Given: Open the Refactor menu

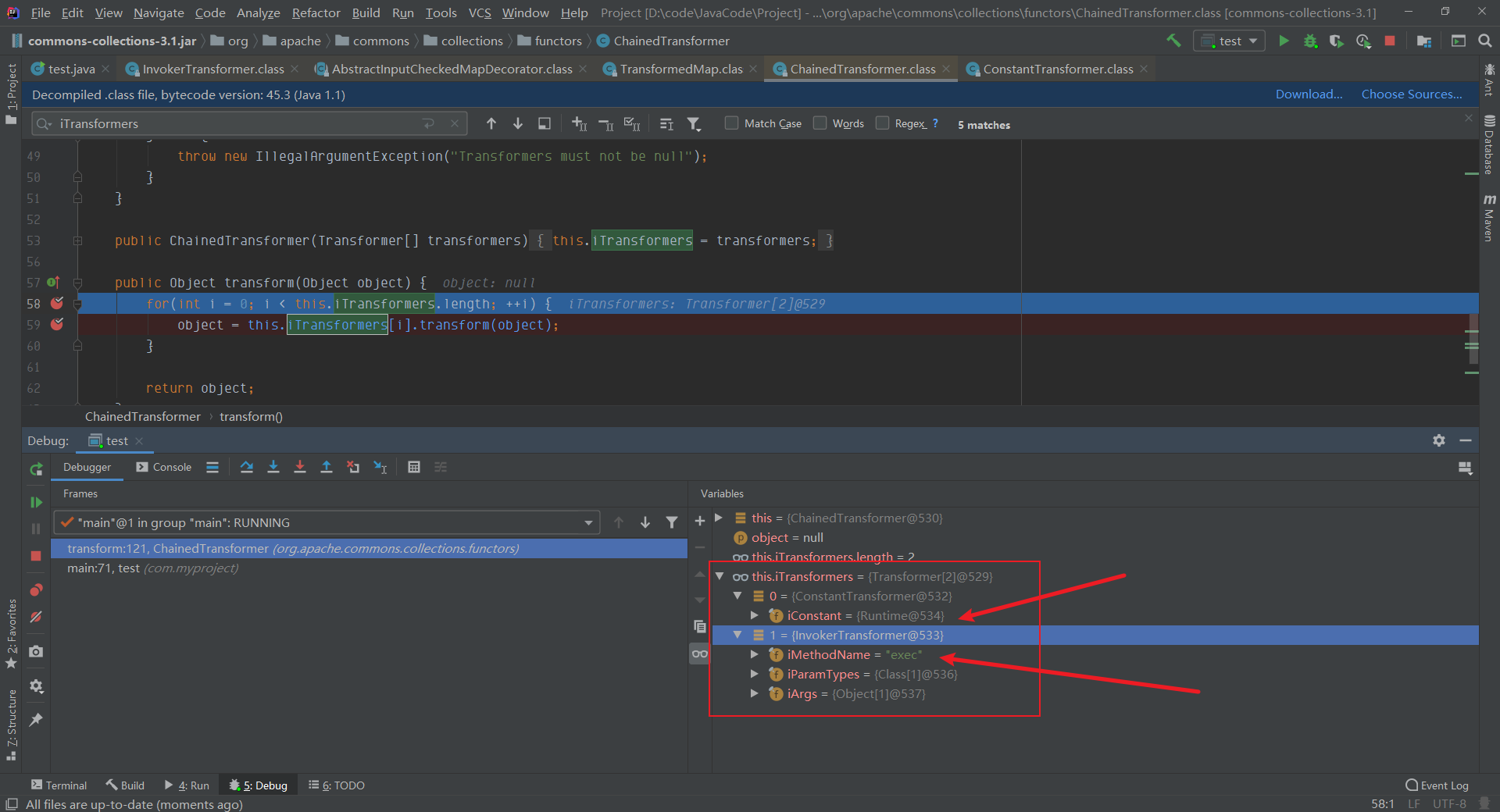Looking at the screenshot, I should click(x=316, y=13).
